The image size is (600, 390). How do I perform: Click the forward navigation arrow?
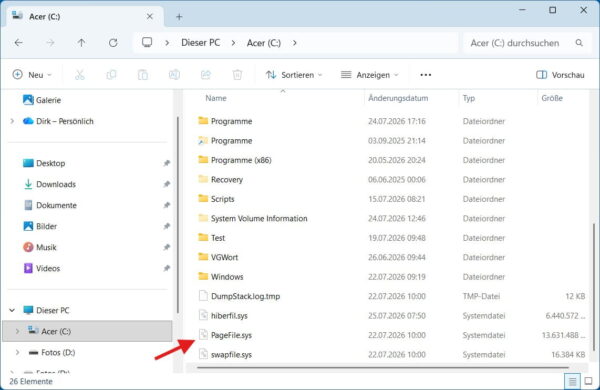50,43
